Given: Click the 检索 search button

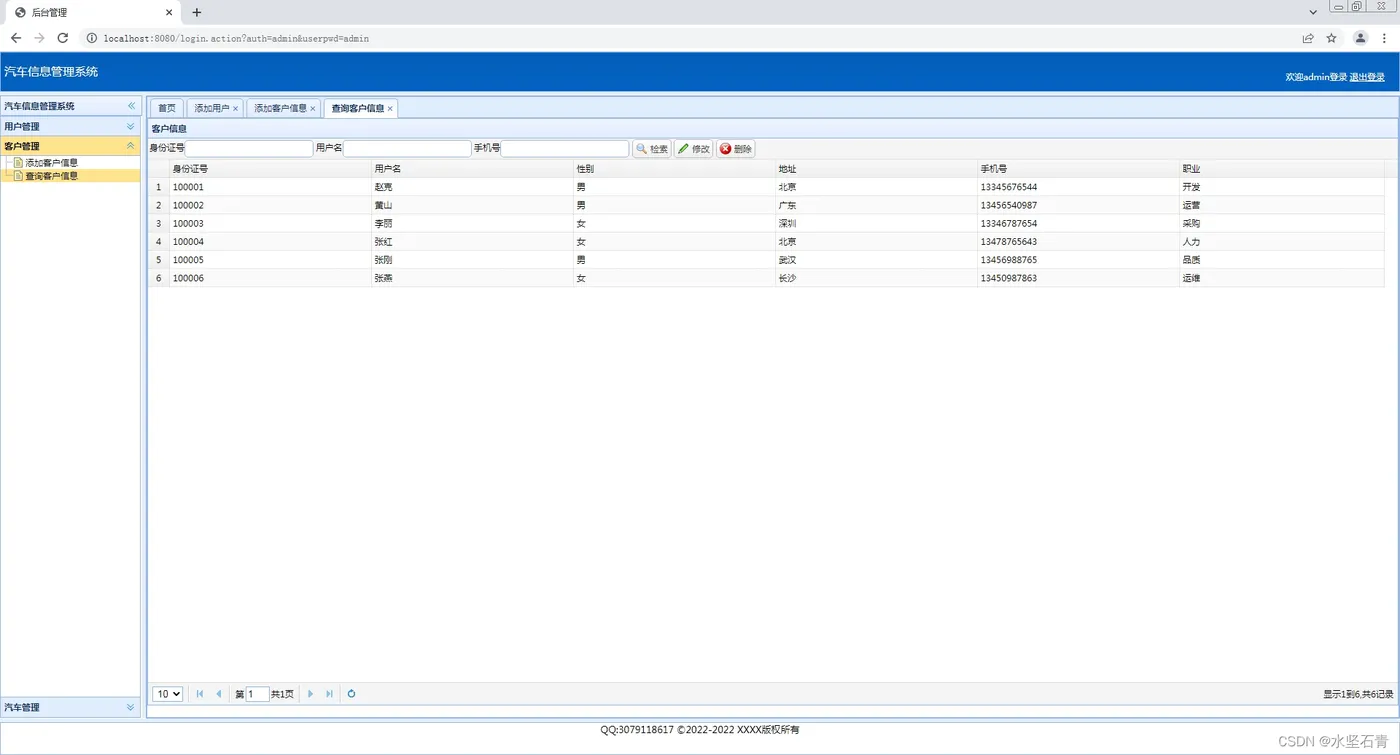Looking at the screenshot, I should click(652, 149).
